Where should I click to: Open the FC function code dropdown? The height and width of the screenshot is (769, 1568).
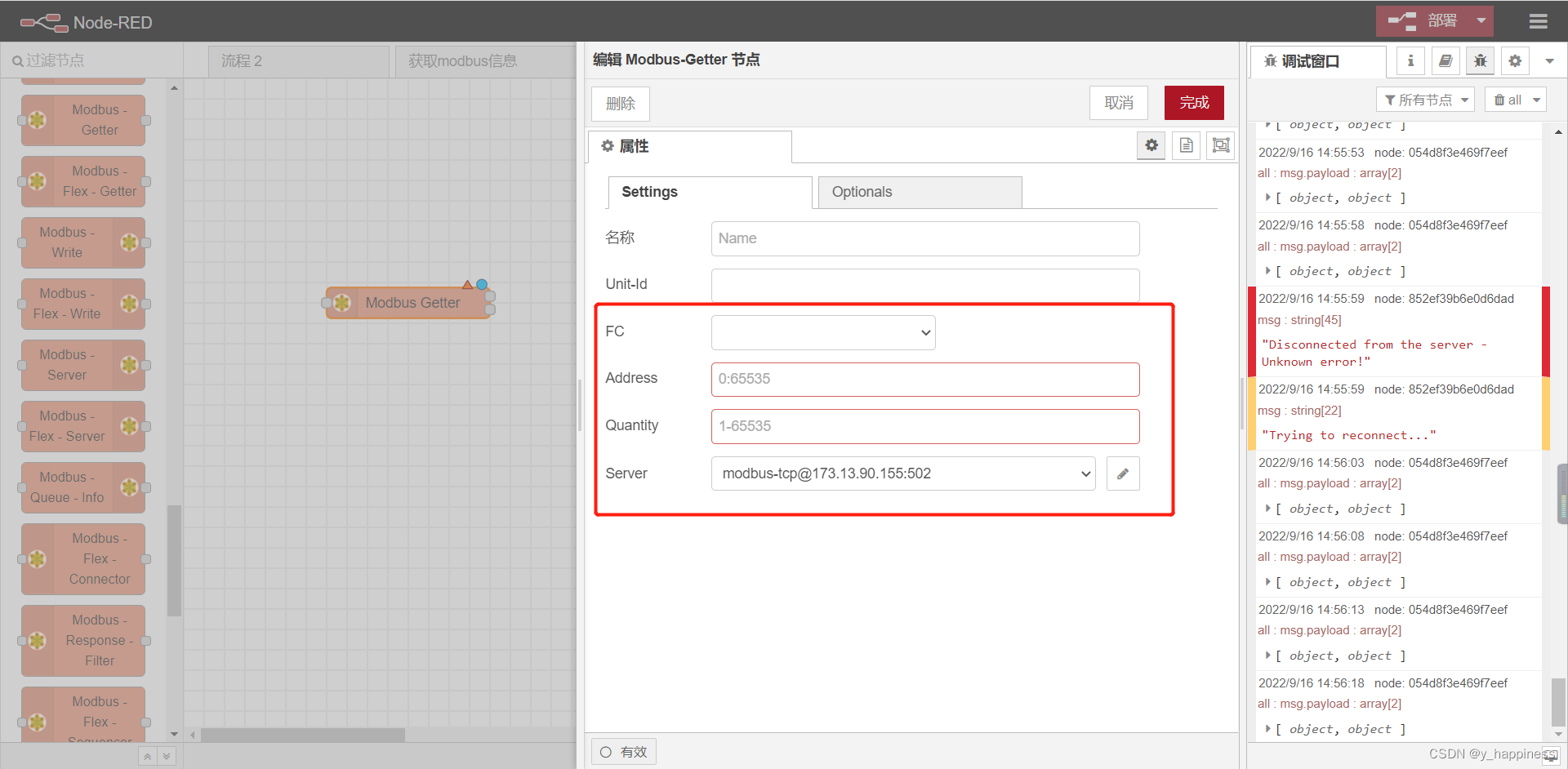[823, 332]
